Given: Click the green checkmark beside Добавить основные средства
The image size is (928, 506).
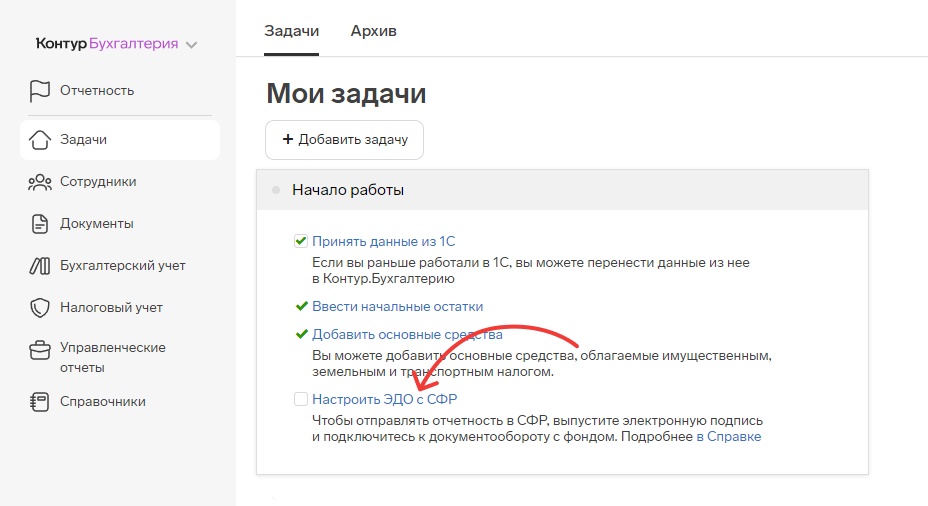Looking at the screenshot, I should [x=301, y=334].
